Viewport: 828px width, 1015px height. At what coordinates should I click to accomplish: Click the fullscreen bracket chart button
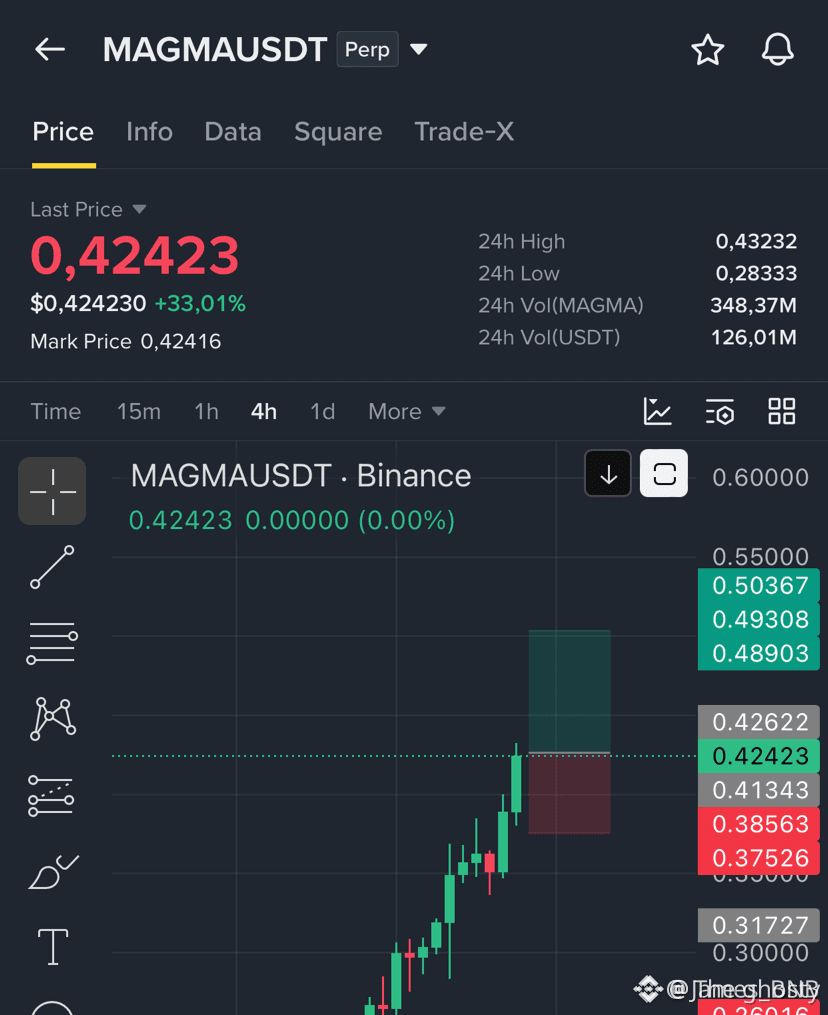664,474
